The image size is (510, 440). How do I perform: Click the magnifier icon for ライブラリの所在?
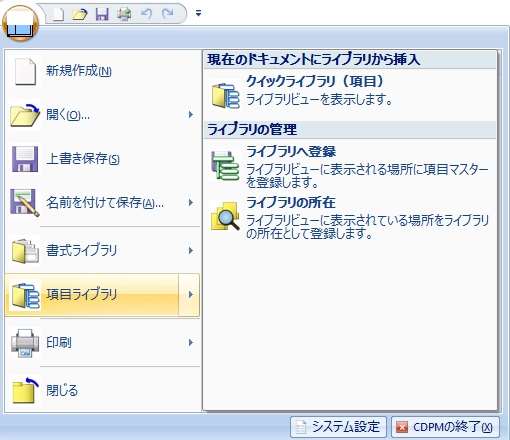(x=225, y=216)
